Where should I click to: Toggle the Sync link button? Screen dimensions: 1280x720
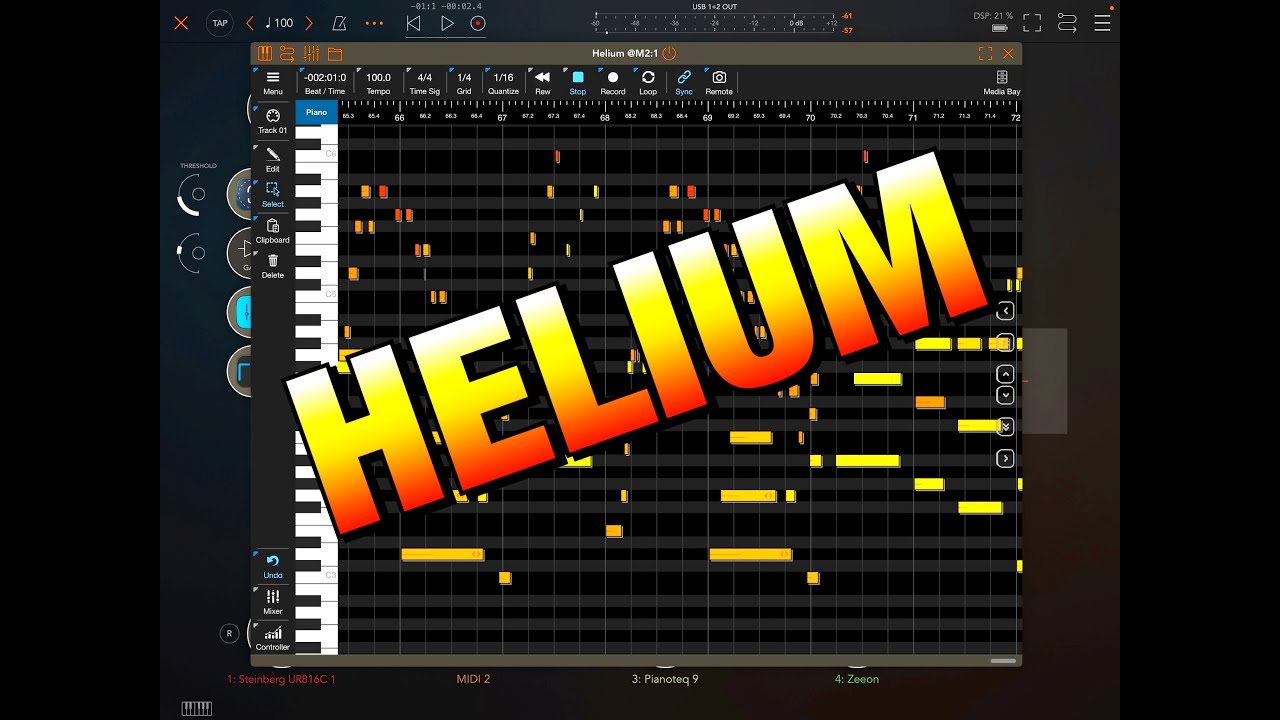click(684, 83)
